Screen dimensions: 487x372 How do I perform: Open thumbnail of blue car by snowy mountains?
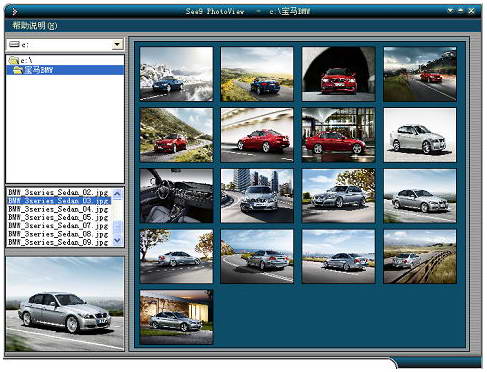pyautogui.click(x=176, y=74)
